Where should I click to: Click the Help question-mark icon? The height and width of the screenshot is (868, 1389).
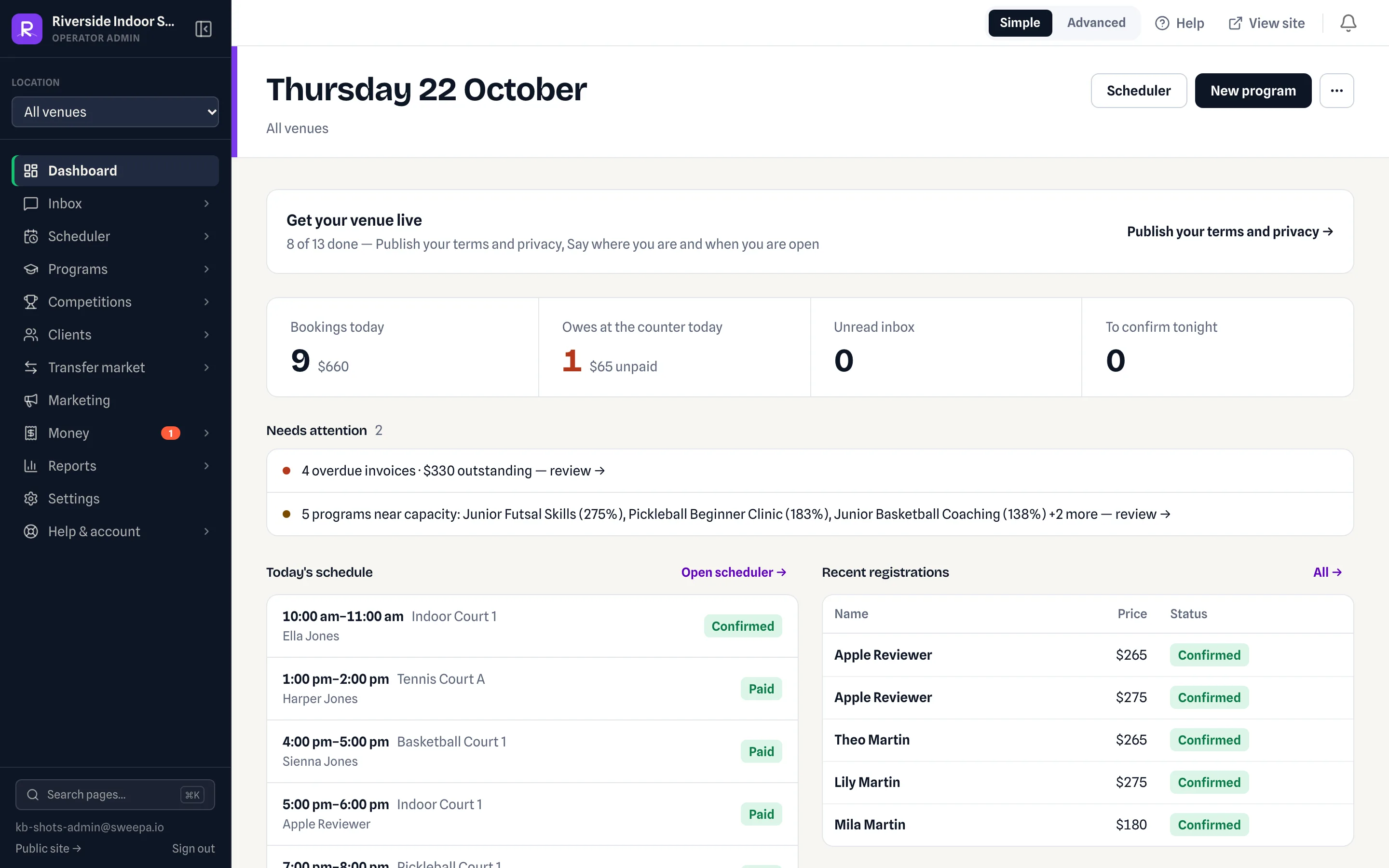point(1162,23)
